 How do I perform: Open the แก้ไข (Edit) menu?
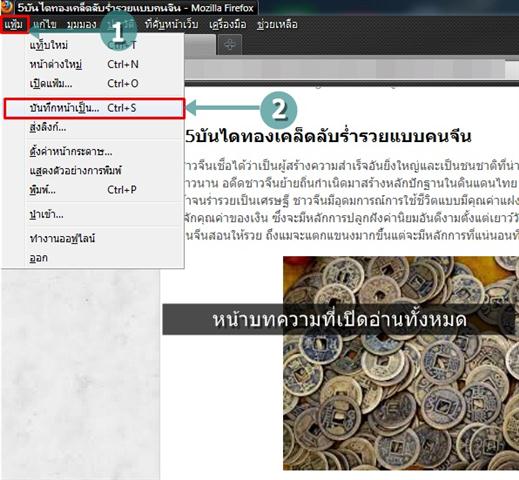pos(45,24)
